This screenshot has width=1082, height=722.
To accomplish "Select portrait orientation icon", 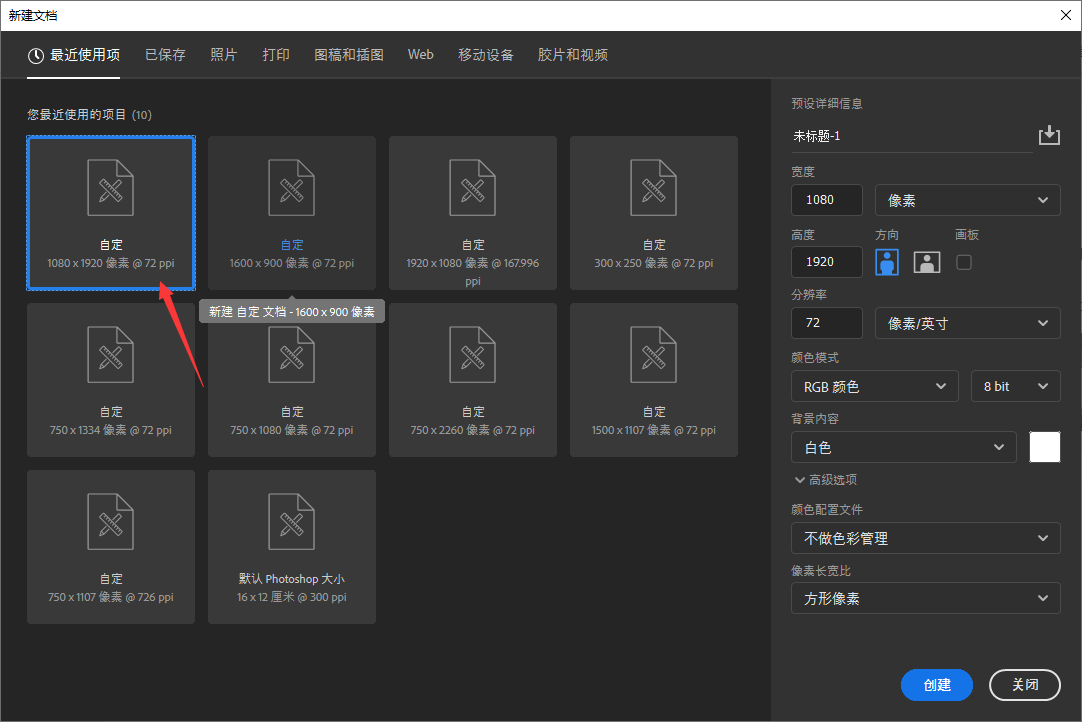I will coord(887,262).
